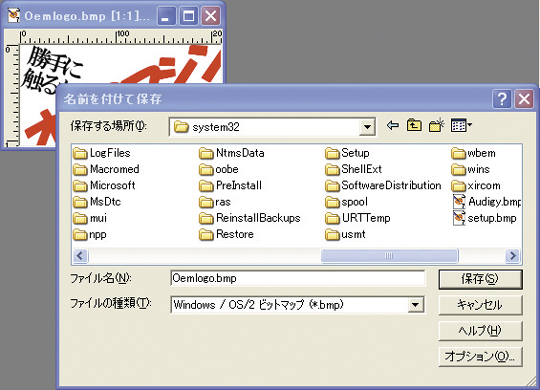Screen dimensions: 540x390
Task: Select the xircom folder
Action: tap(476, 185)
